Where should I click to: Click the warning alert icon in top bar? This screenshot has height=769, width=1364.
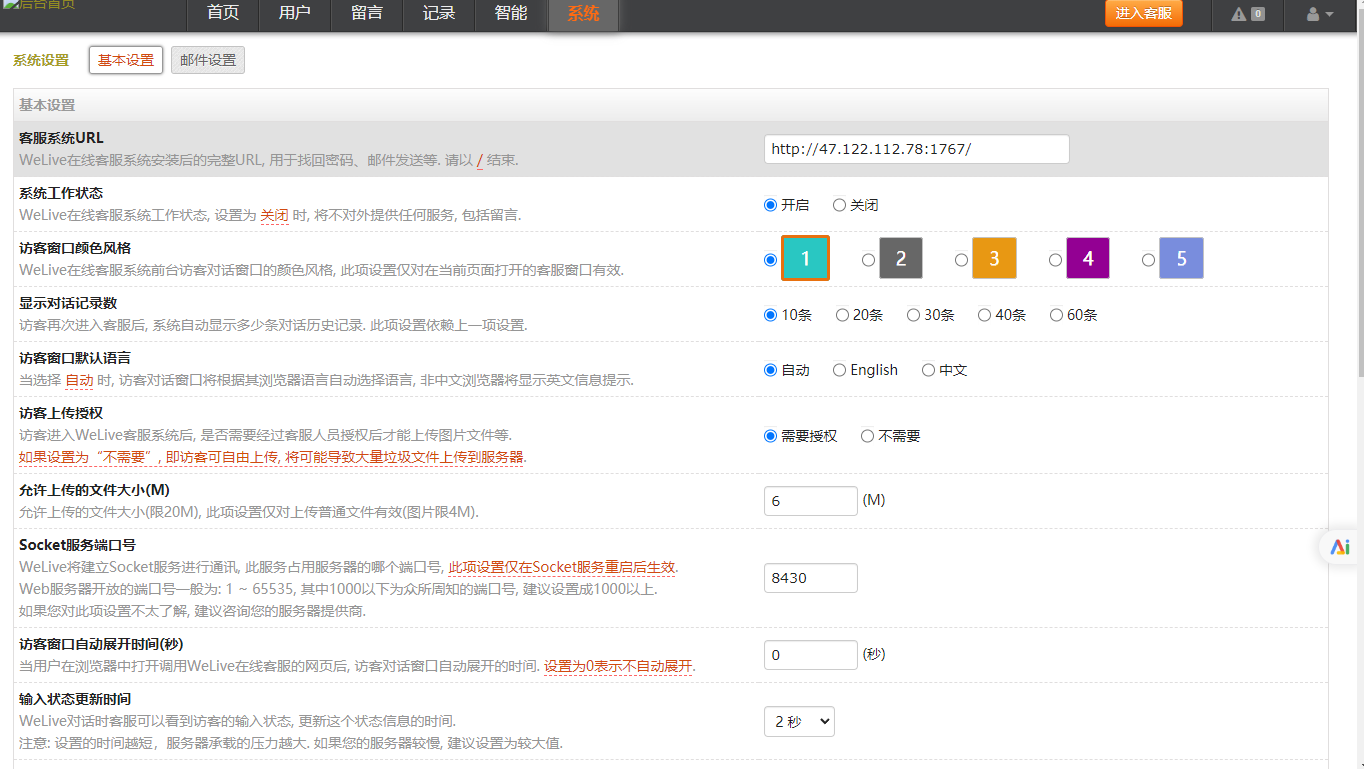1239,15
